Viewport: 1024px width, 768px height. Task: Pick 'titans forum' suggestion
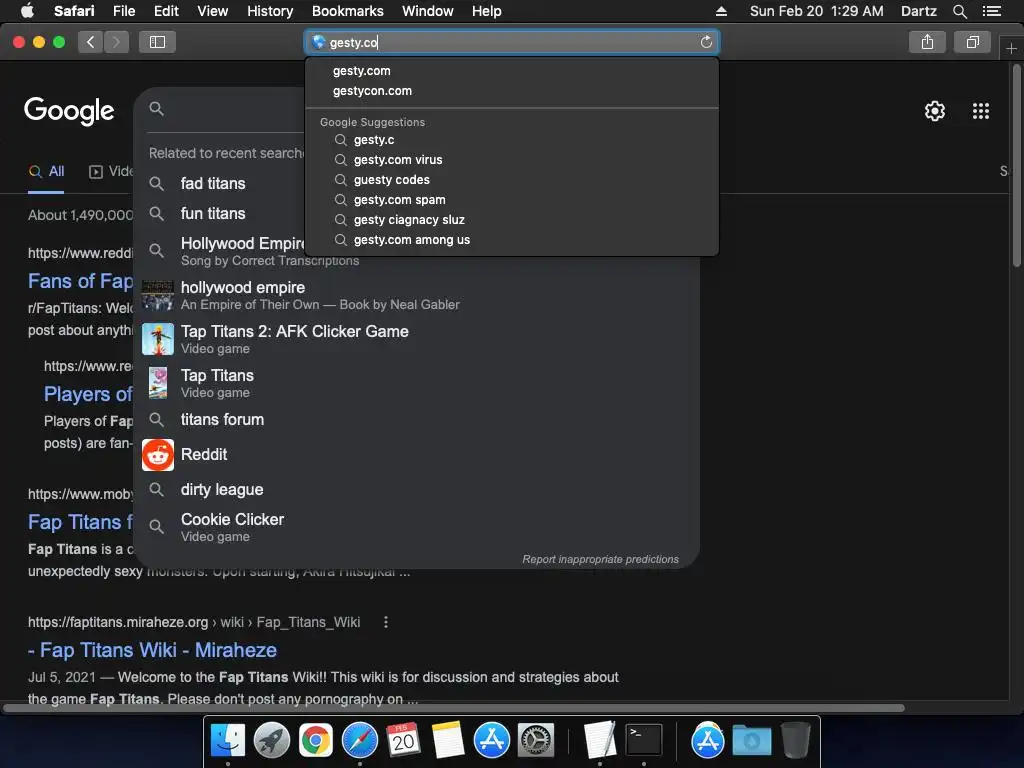[417, 419]
